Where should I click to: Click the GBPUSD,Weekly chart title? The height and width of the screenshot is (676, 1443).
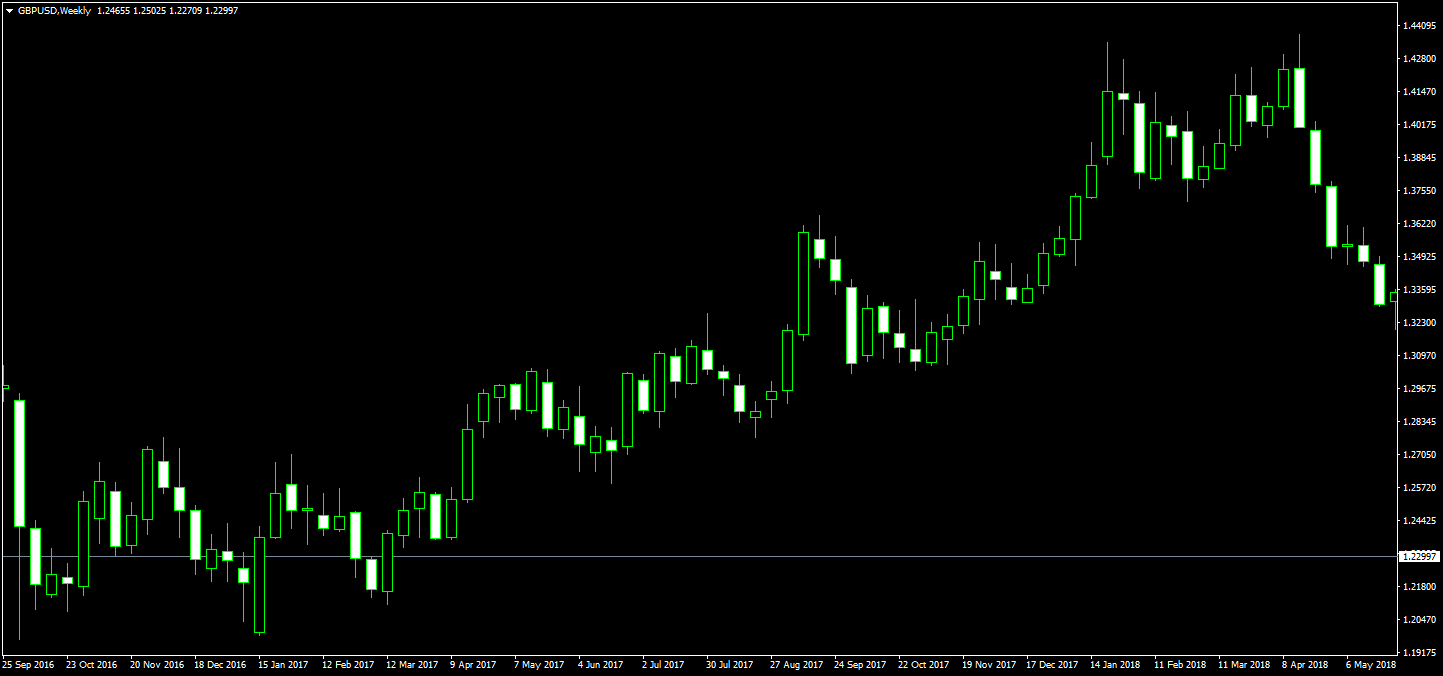(54, 10)
